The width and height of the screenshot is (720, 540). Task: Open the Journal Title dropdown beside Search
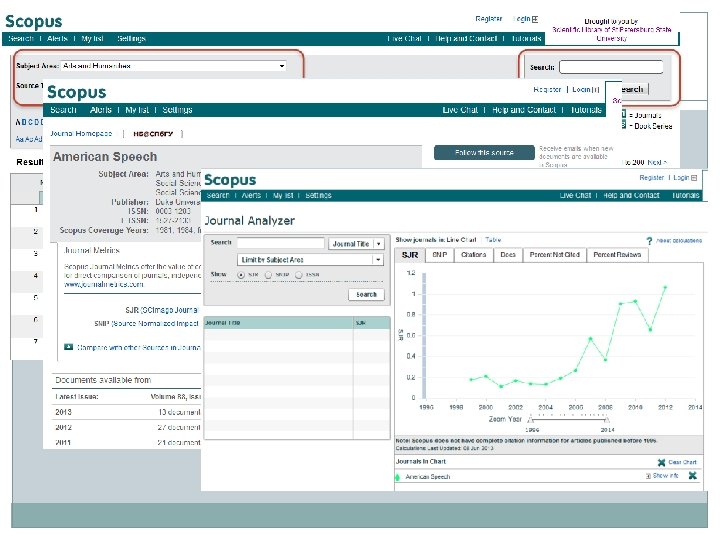356,244
